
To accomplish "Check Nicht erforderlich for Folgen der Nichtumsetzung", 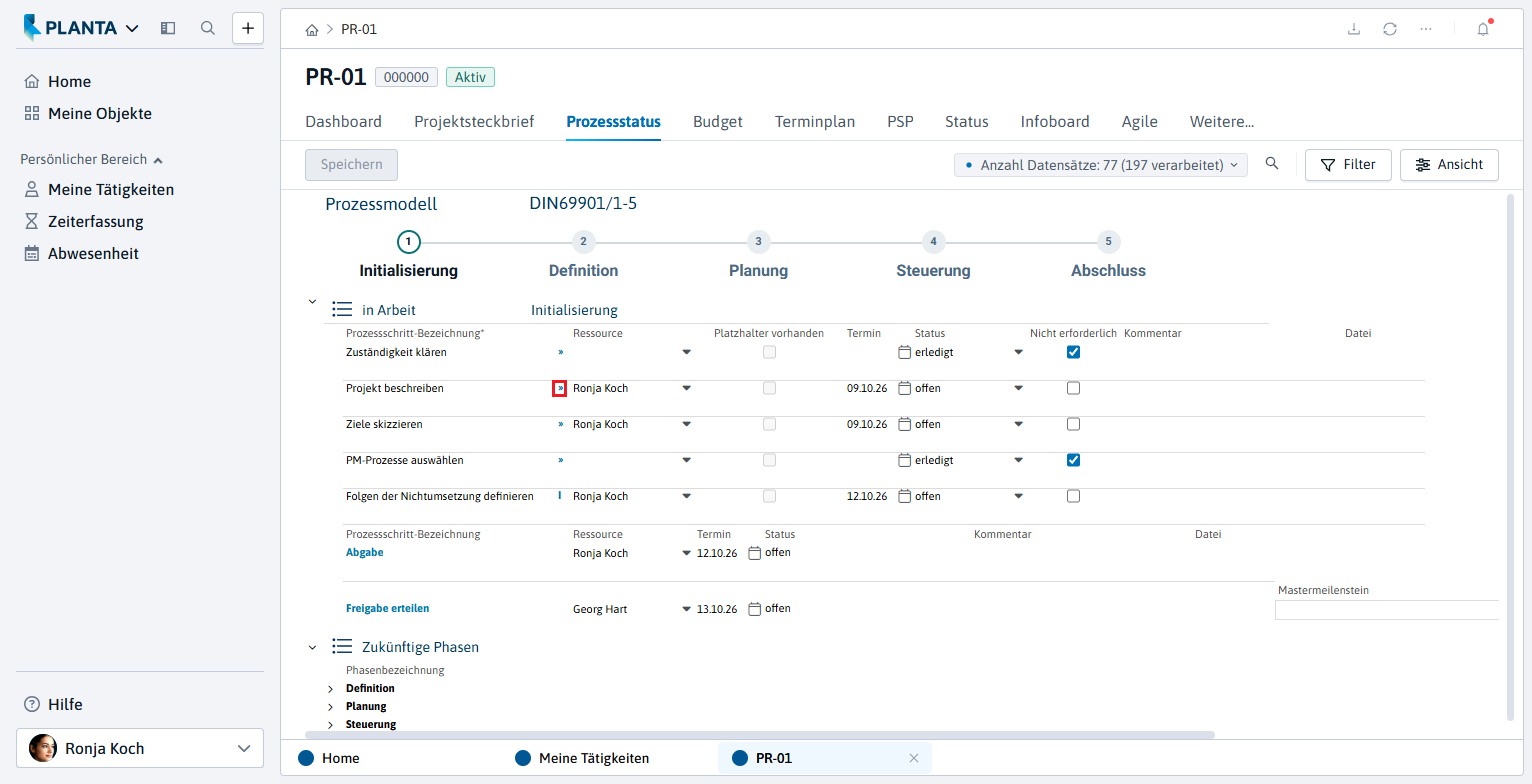I will click(x=1073, y=496).
